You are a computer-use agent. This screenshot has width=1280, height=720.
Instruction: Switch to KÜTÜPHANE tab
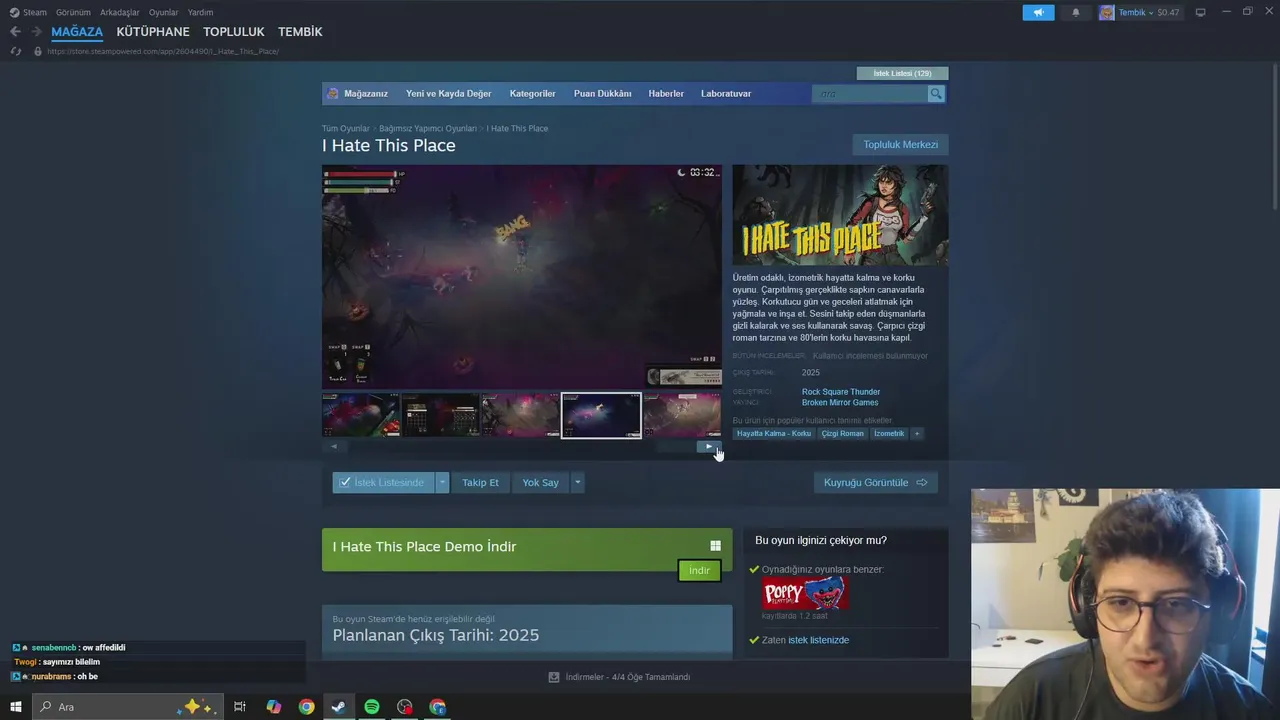click(153, 32)
